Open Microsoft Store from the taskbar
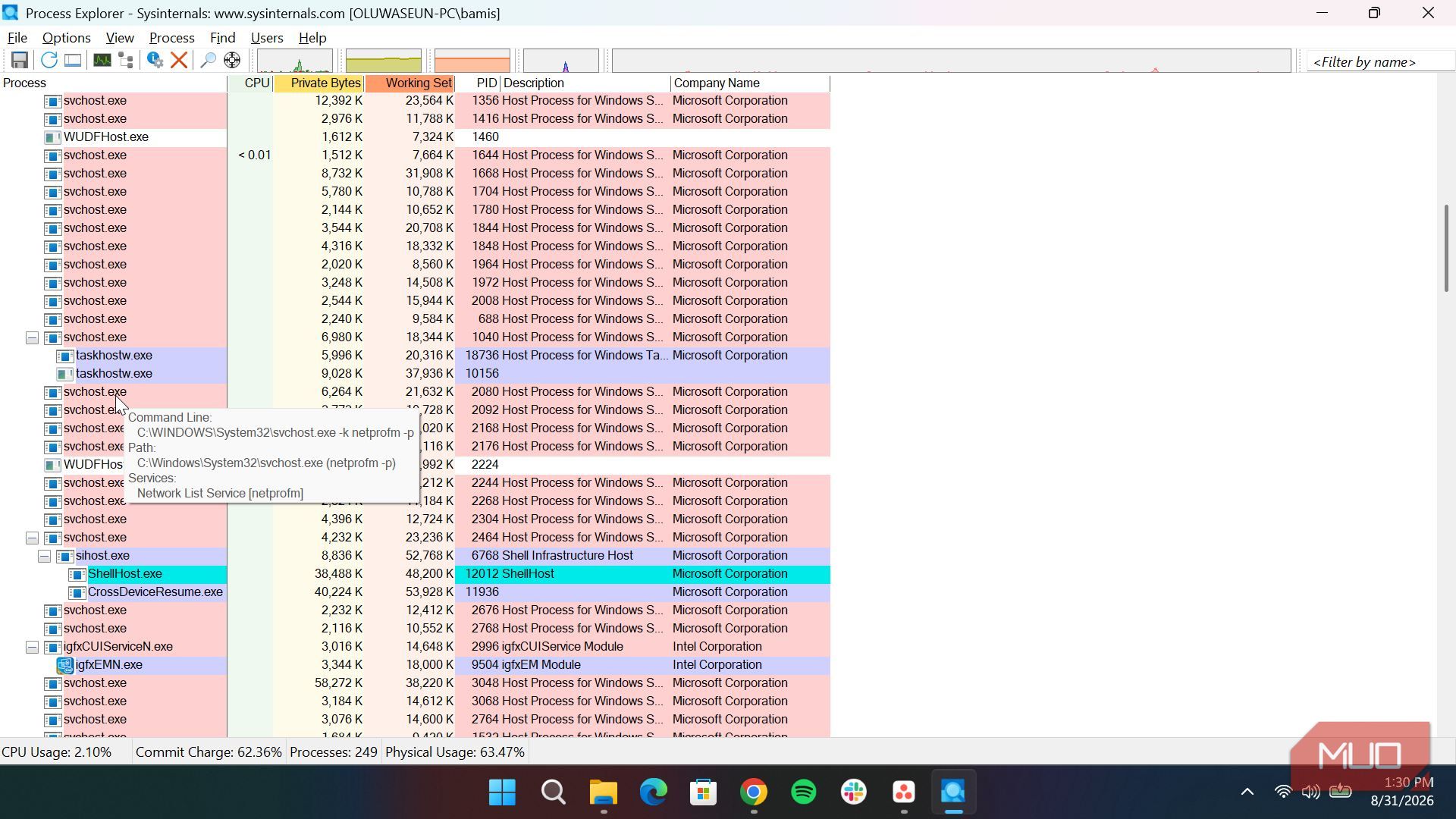The height and width of the screenshot is (819, 1456). tap(704, 792)
